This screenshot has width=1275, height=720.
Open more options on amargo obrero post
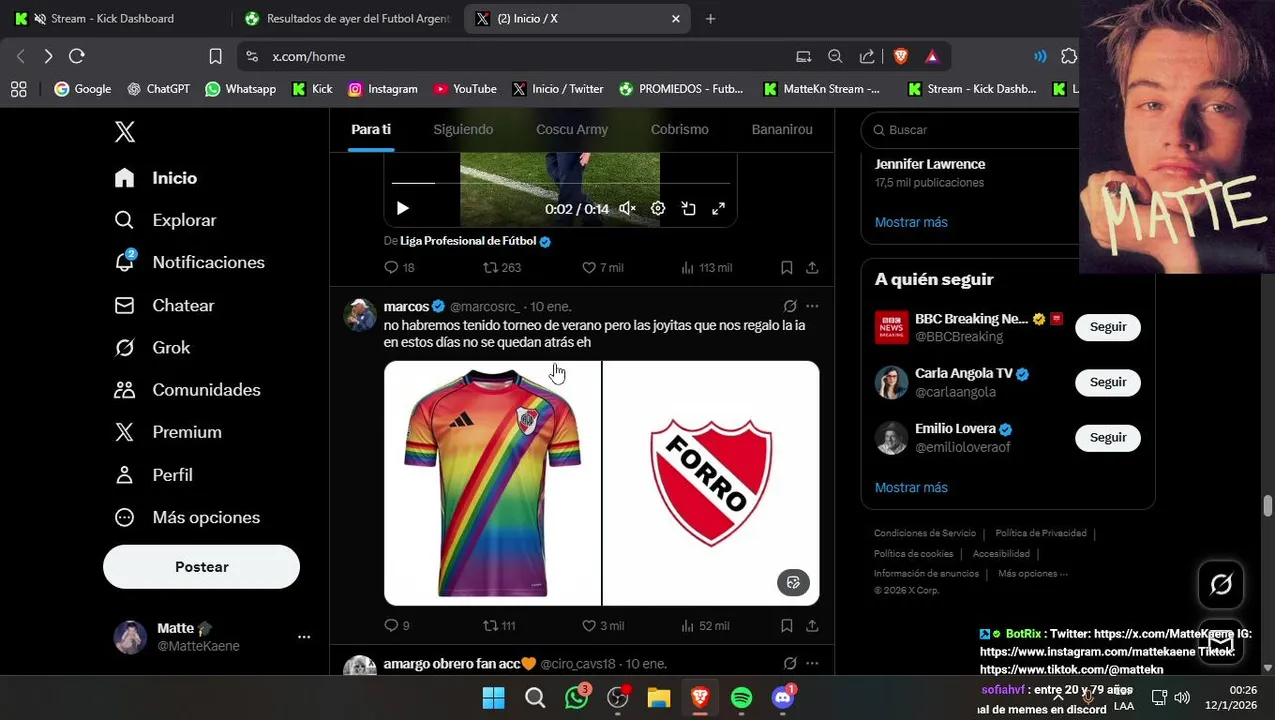[x=812, y=663]
